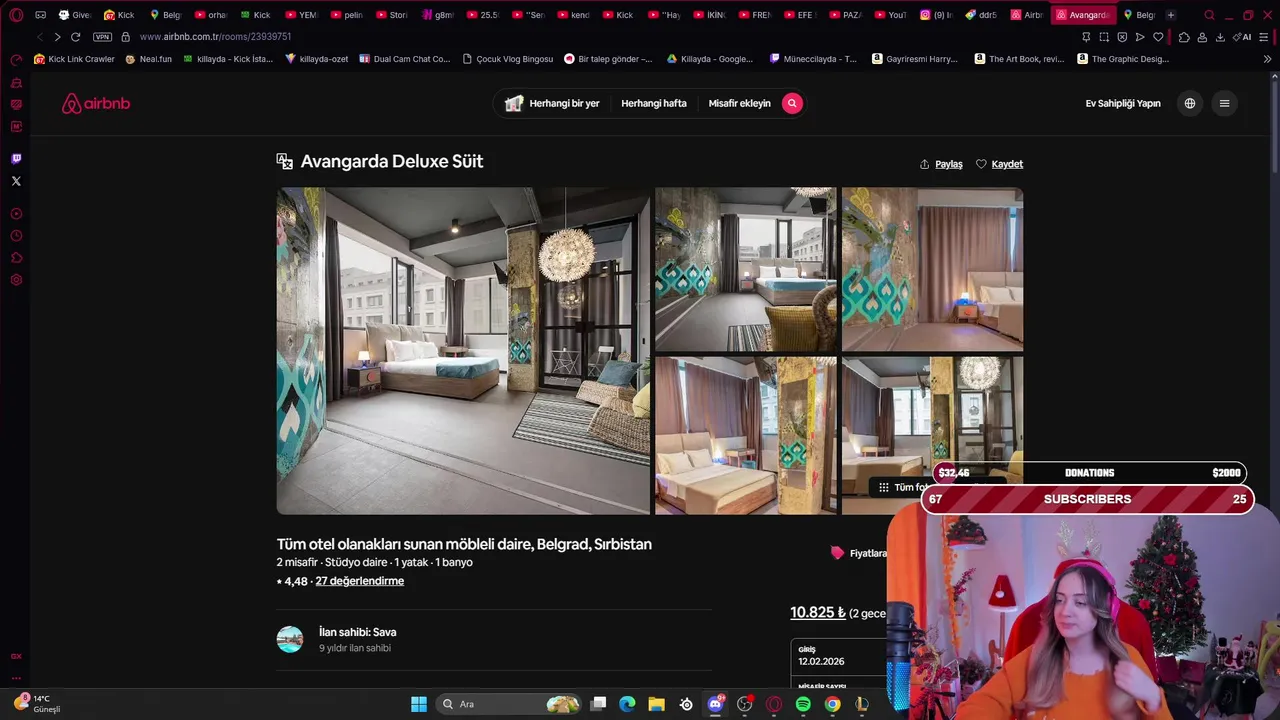This screenshot has height=720, width=1280.
Task: Open Dual Cam Chat bookmark
Action: (404, 59)
